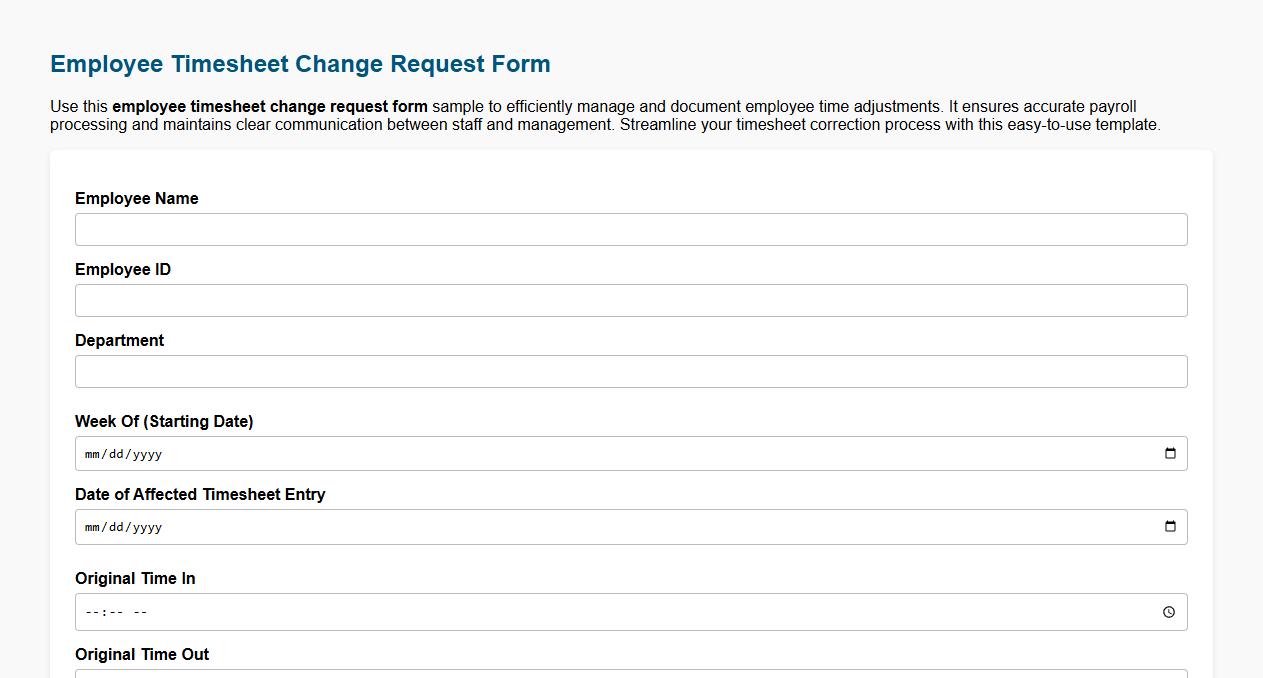Screen dimensions: 1263x678
Task: Select the month segment of Week Of date
Action: (92, 453)
